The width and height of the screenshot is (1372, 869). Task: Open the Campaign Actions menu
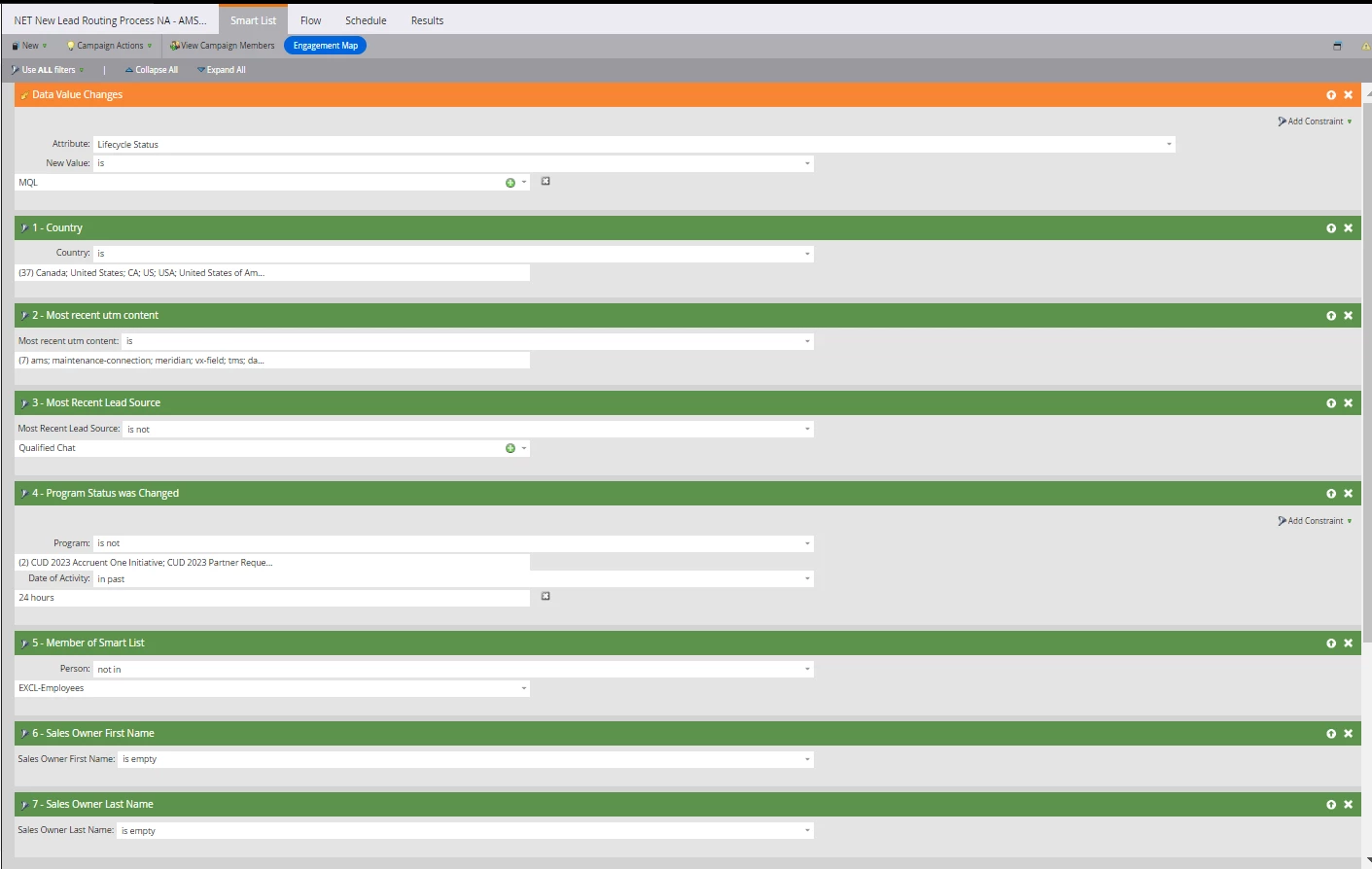(109, 46)
